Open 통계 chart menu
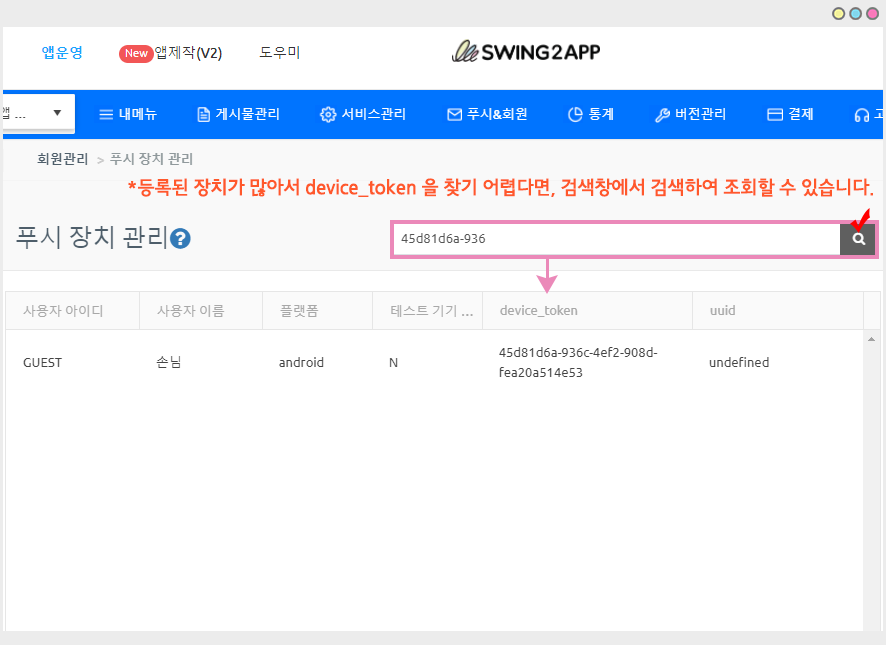Screen dimensions: 886x645 (x=590, y=114)
